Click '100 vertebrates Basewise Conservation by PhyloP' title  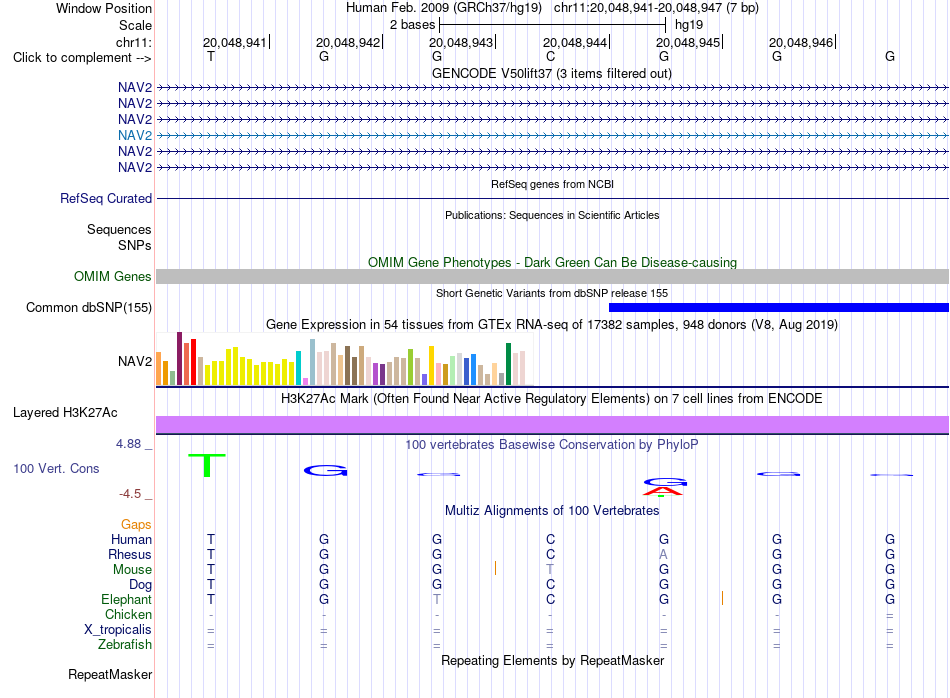coord(552,445)
